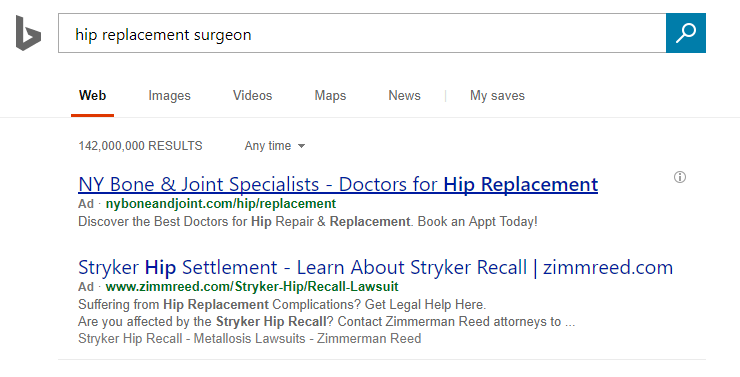740x377 pixels.
Task: Click the 142,000,000 RESULTS count text
Action: 140,146
